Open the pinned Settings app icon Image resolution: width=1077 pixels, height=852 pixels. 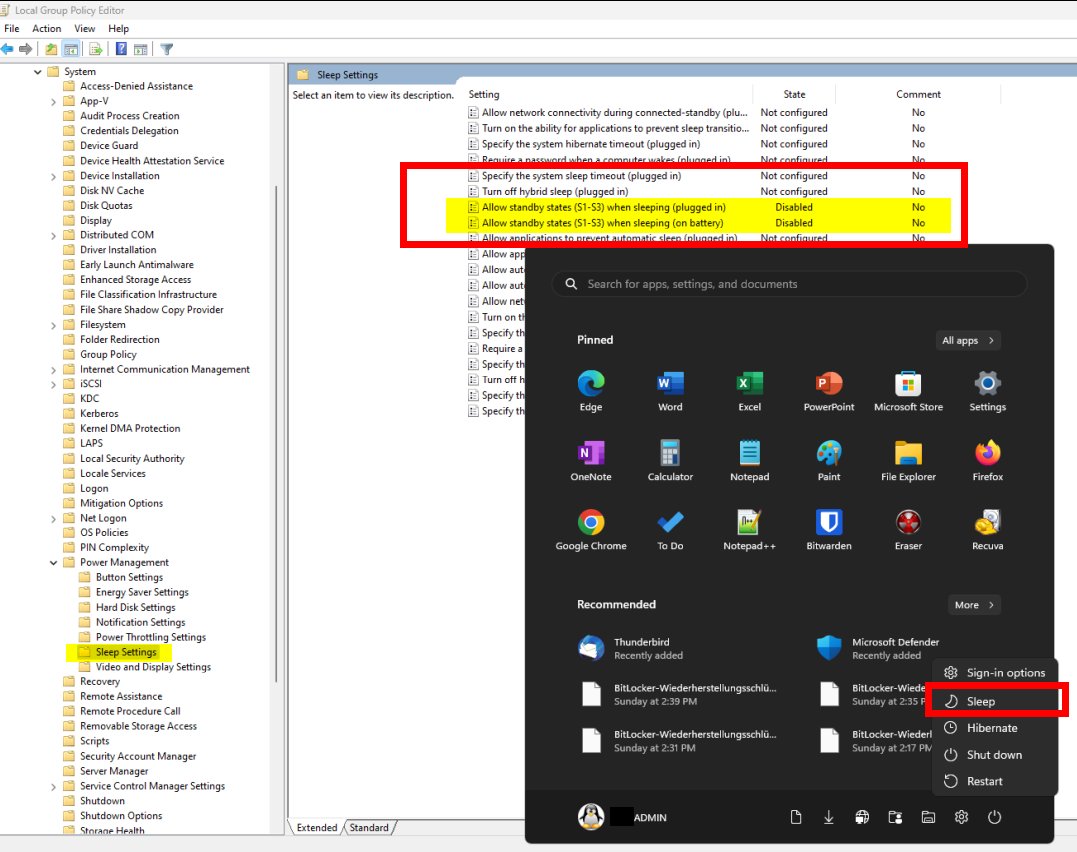pyautogui.click(x=988, y=391)
